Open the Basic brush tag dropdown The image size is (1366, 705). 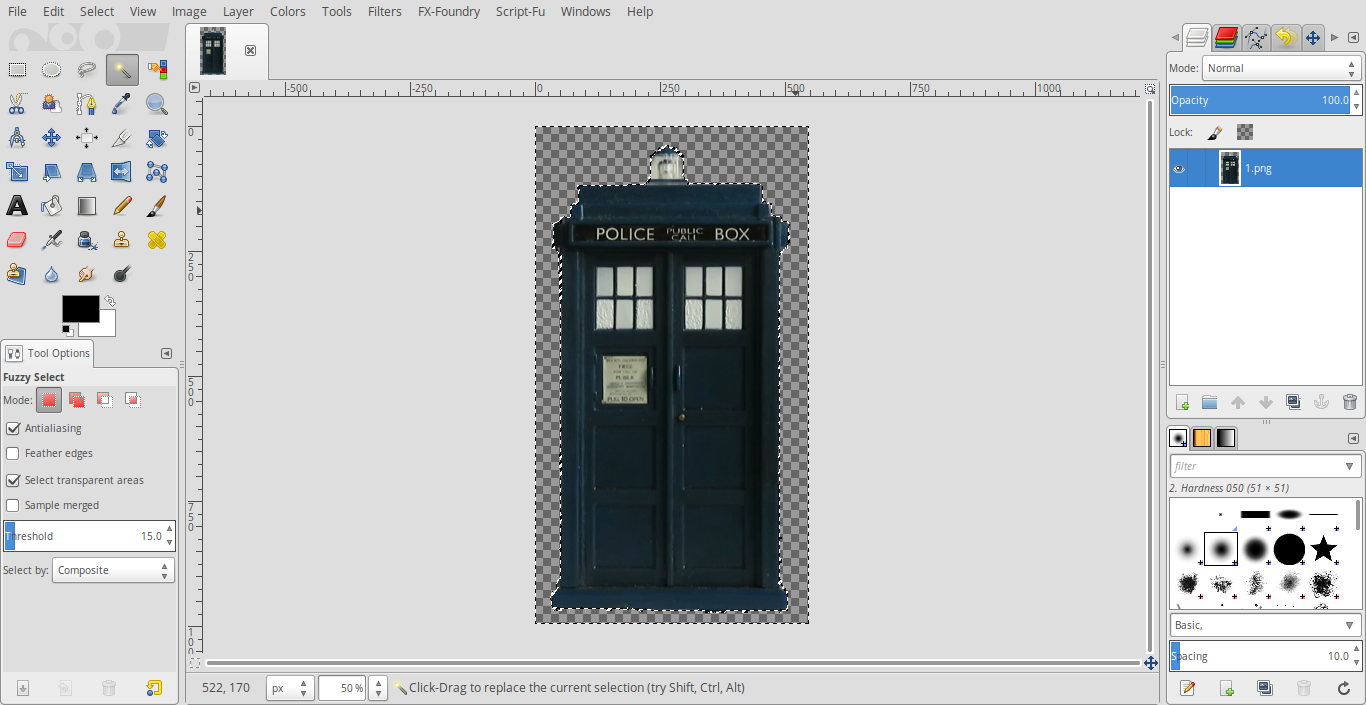pos(1265,625)
